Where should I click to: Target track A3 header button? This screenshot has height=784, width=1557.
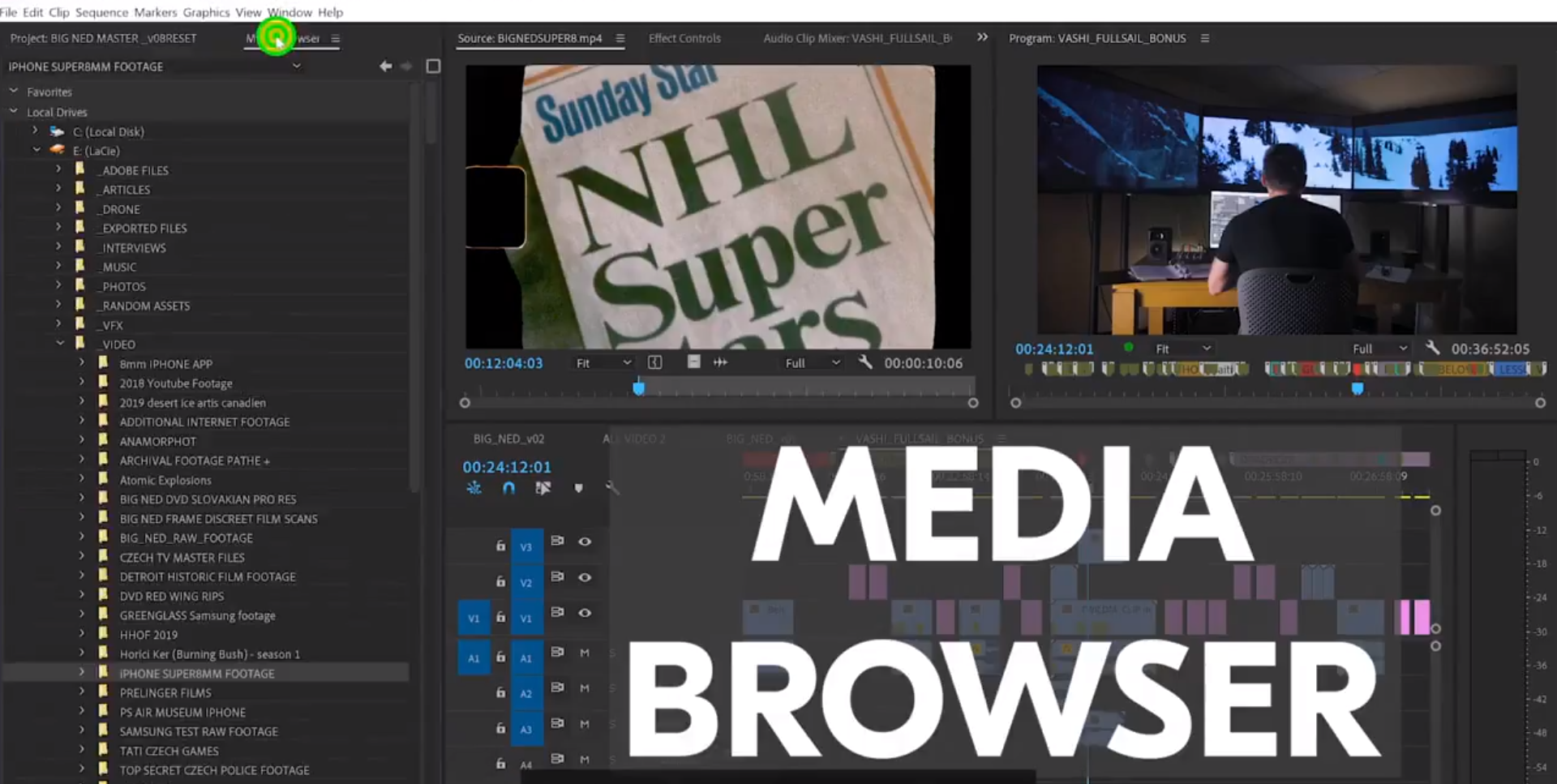tap(525, 729)
